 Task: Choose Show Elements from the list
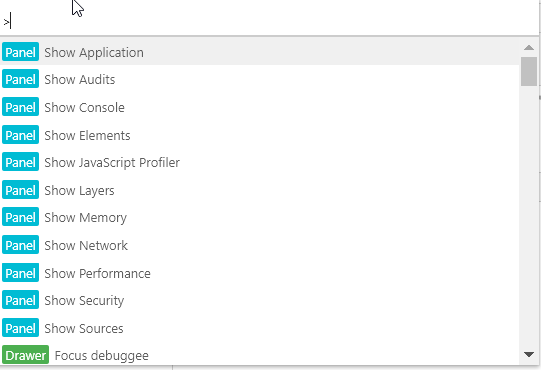[x=259, y=135]
